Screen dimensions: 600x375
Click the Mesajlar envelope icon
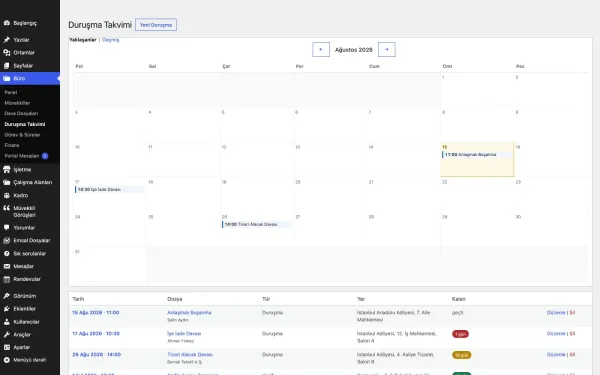pos(7,266)
